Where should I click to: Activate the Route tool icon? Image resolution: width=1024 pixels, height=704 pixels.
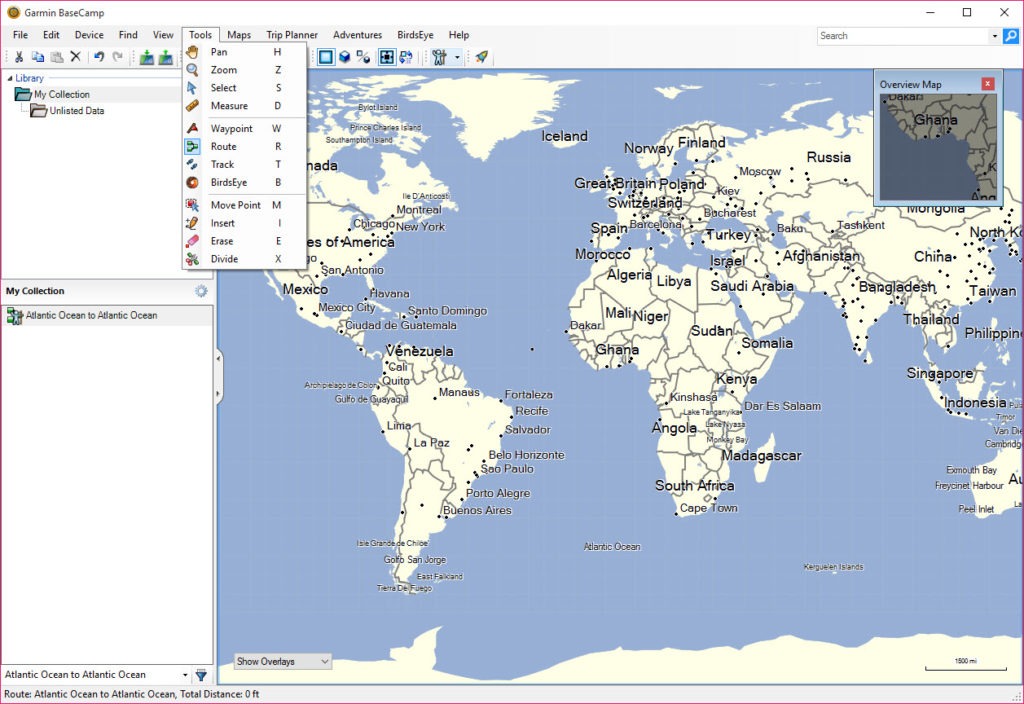192,146
